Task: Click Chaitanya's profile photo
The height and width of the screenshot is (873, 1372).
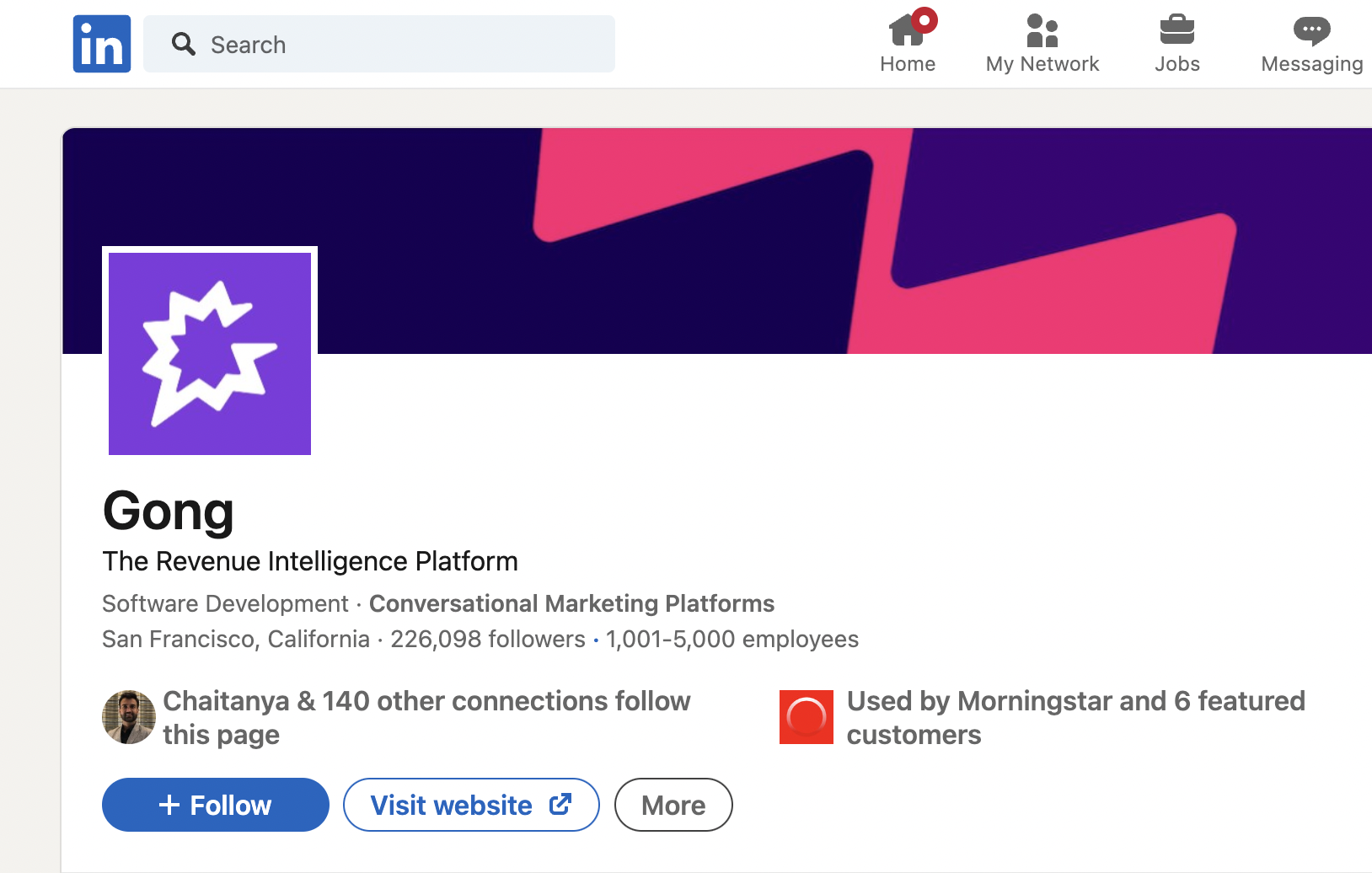Action: click(x=129, y=717)
